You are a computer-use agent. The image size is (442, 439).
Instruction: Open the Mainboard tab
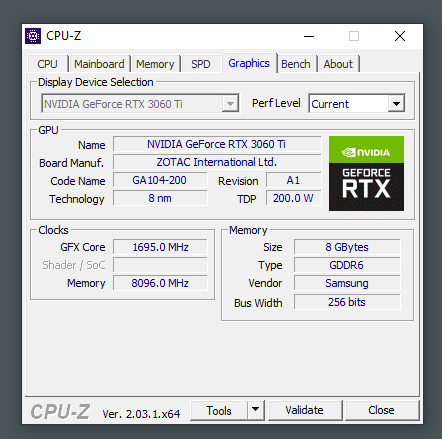point(99,64)
